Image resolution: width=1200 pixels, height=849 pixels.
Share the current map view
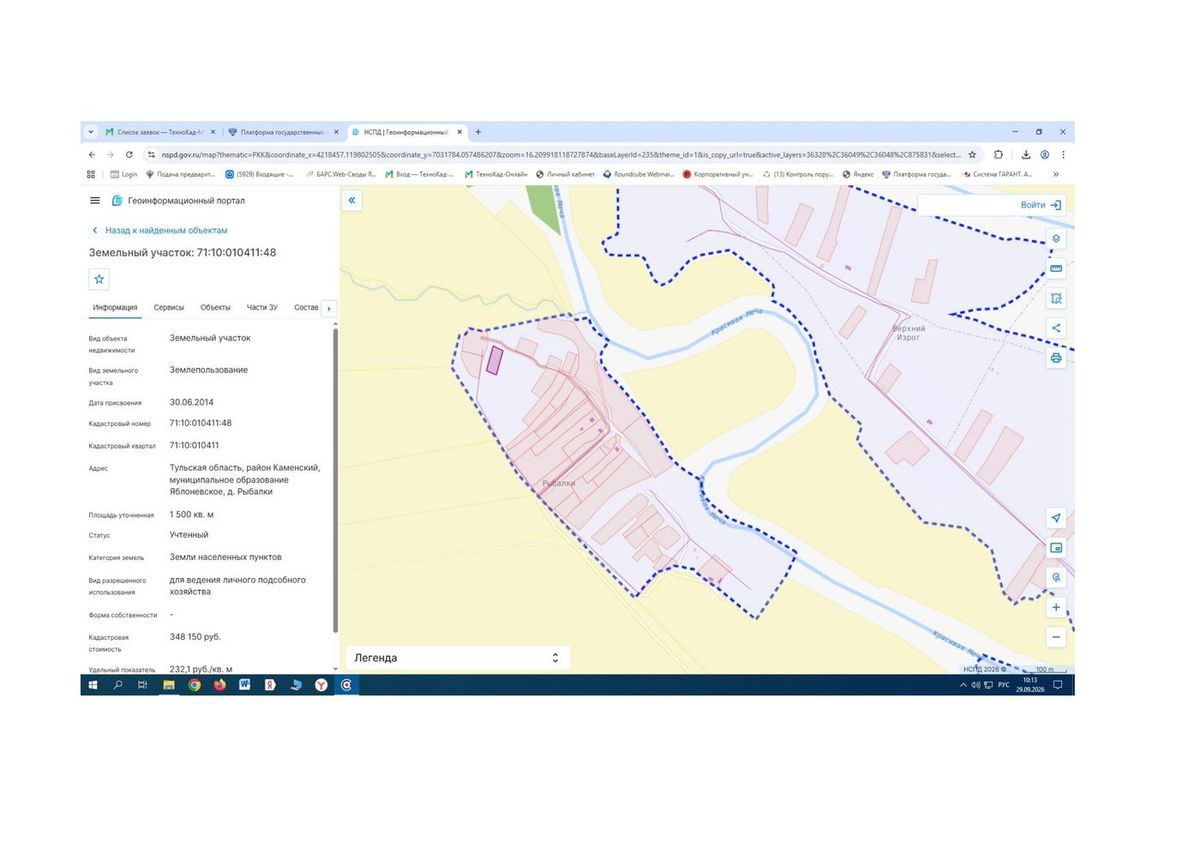click(x=1055, y=328)
